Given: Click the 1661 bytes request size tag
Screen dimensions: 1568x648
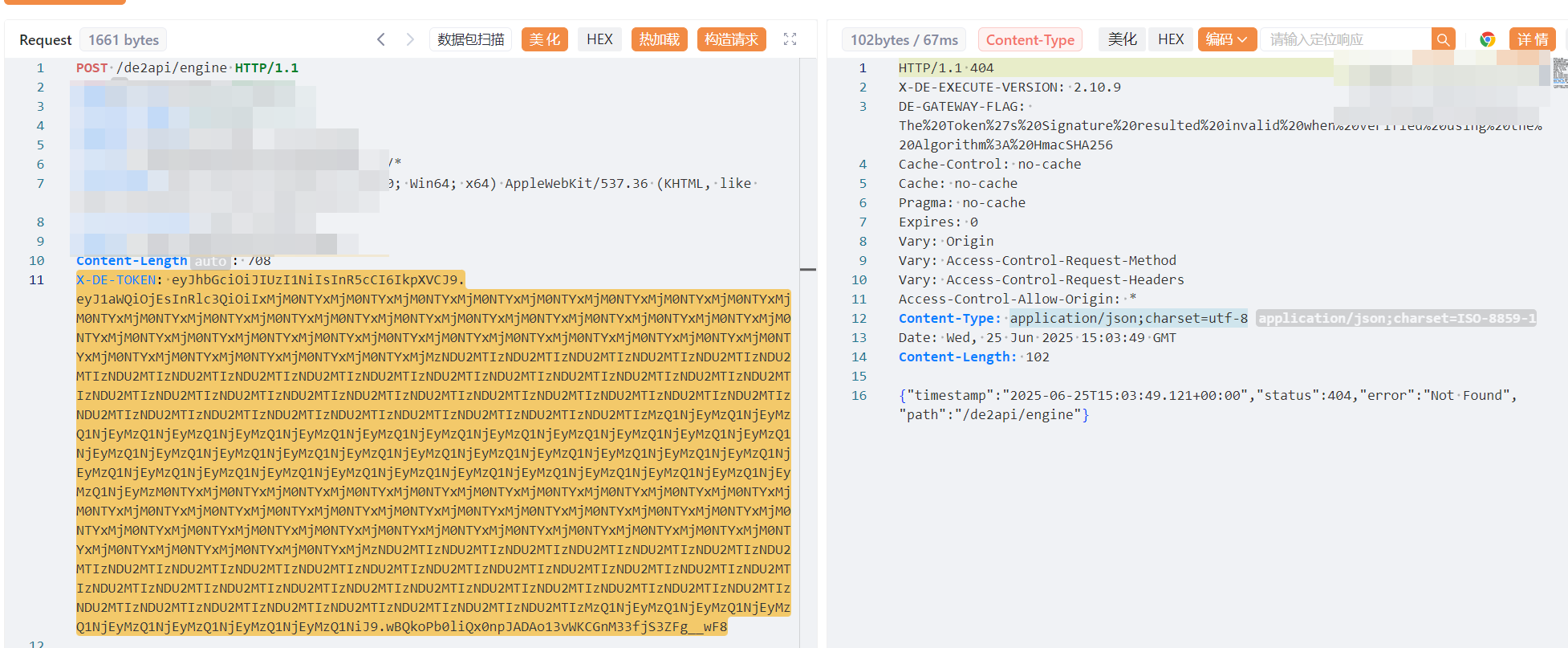Looking at the screenshot, I should click(x=124, y=39).
